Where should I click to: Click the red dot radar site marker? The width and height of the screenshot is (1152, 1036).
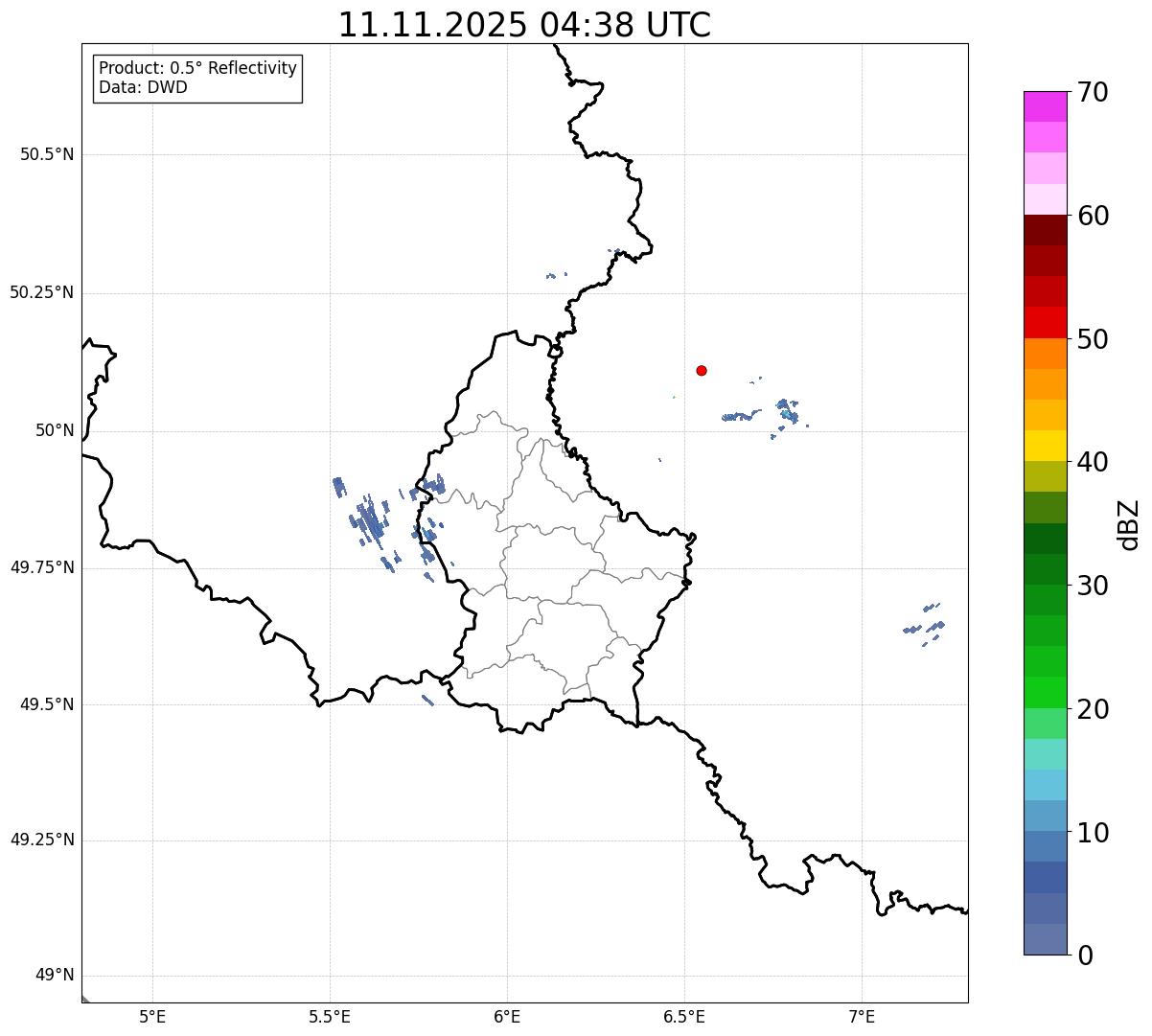[702, 370]
